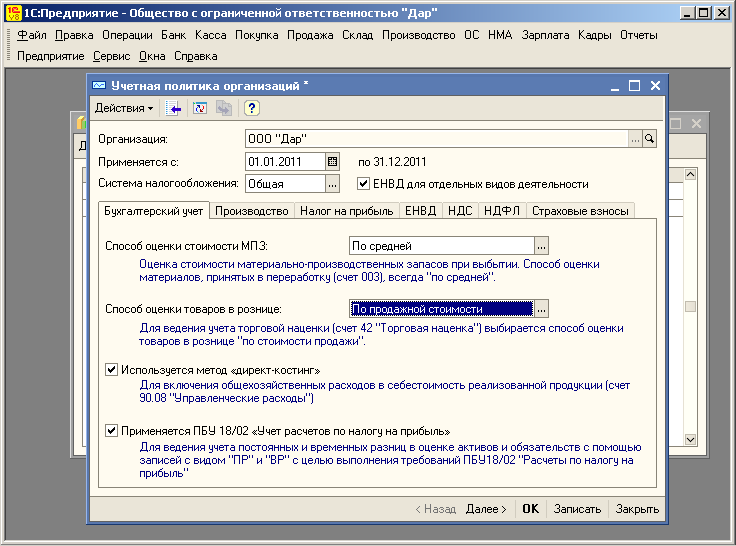Click Закрыть to close the form
Image resolution: width=736 pixels, height=546 pixels.
(x=637, y=509)
